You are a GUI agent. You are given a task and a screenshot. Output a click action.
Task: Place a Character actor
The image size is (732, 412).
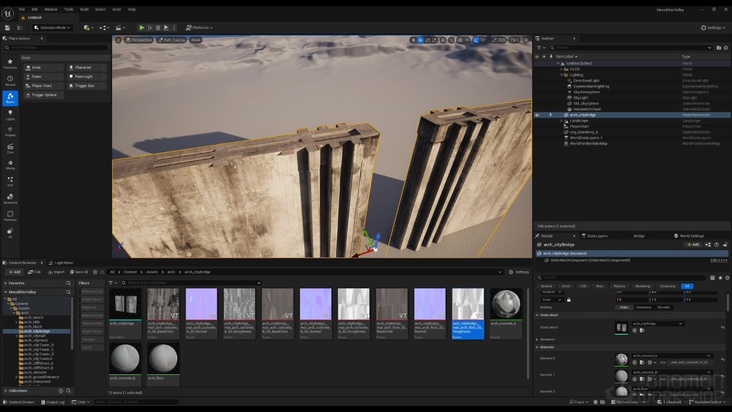tap(86, 67)
